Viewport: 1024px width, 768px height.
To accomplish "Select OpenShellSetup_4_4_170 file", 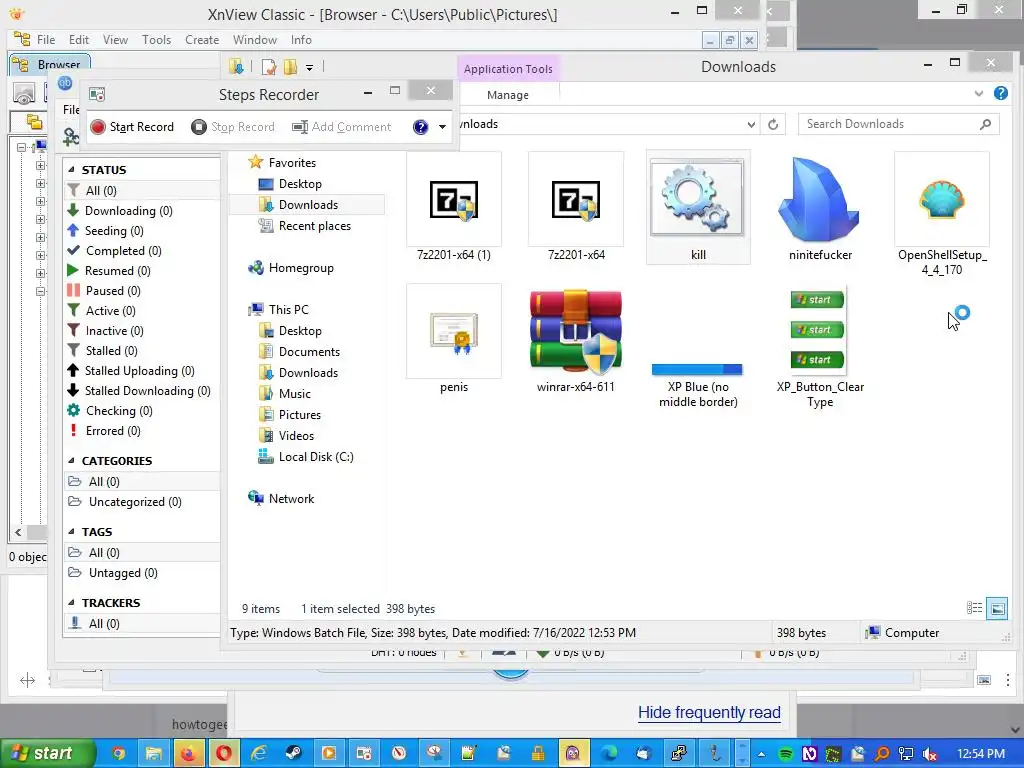I will [x=942, y=214].
